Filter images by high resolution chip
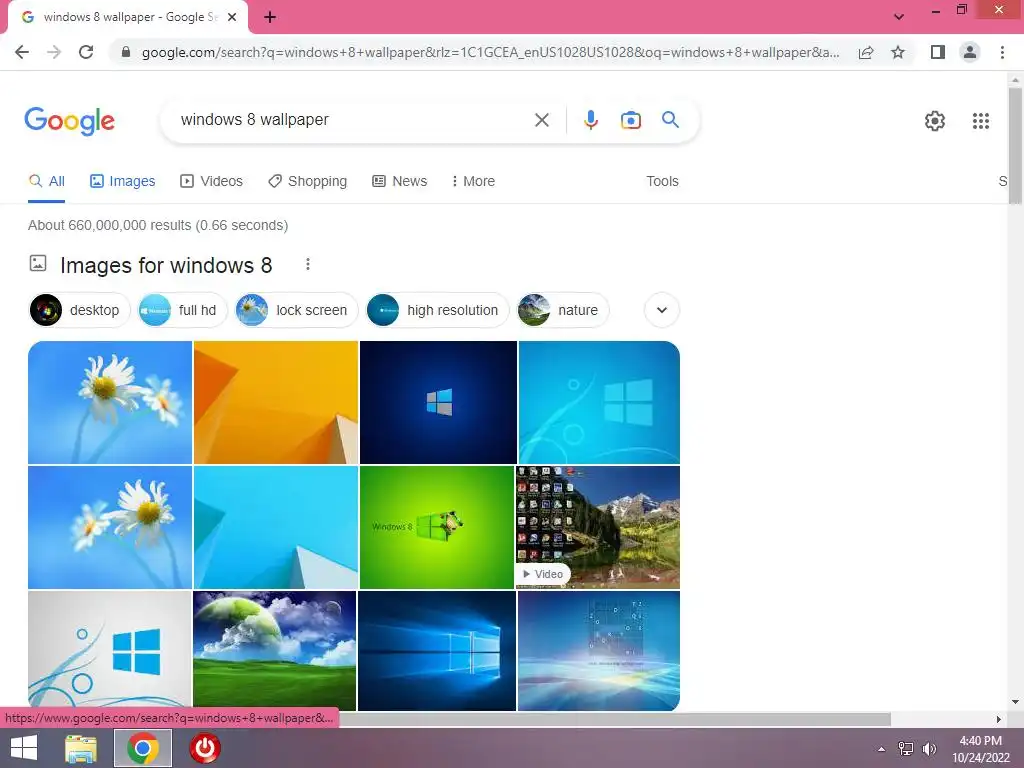This screenshot has height=768, width=1024. coord(437,310)
